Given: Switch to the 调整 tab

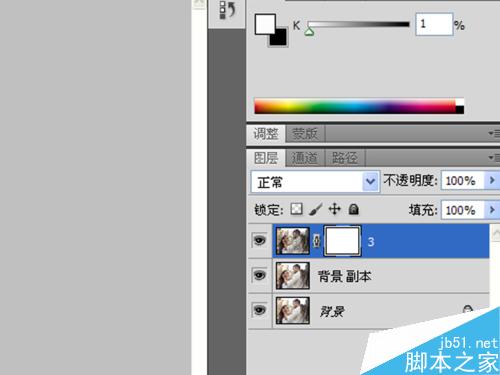Looking at the screenshot, I should click(266, 134).
